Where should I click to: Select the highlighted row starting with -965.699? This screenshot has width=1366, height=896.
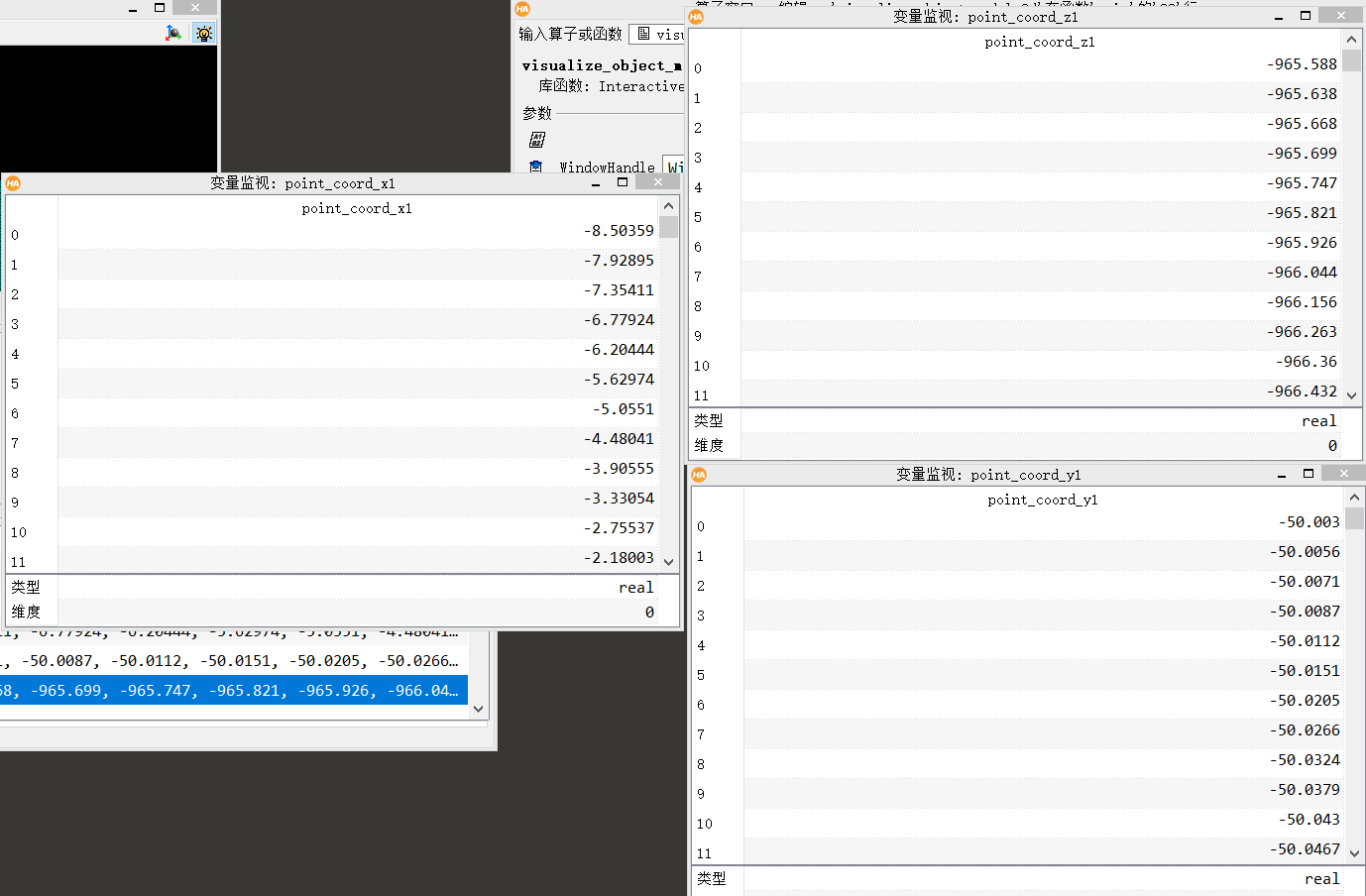[x=234, y=691]
